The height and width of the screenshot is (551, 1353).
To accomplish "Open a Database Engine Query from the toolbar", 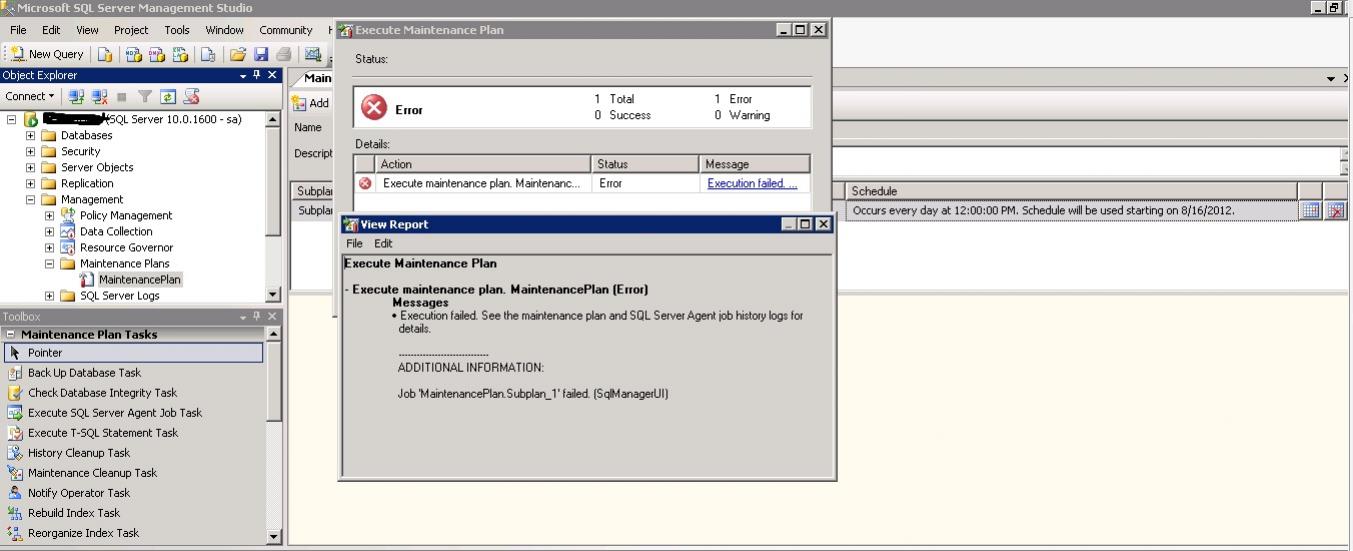I will 105,54.
